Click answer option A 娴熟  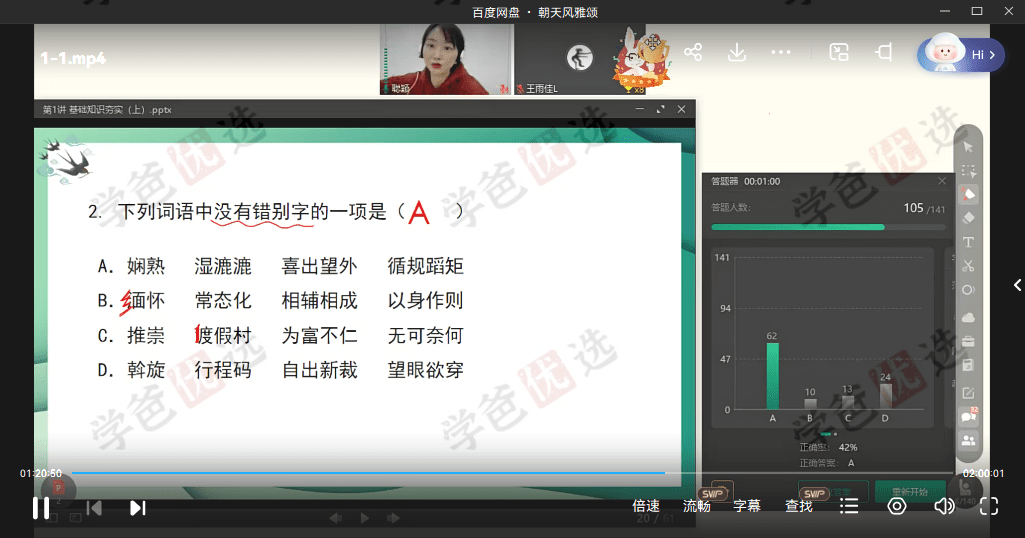tap(132, 266)
